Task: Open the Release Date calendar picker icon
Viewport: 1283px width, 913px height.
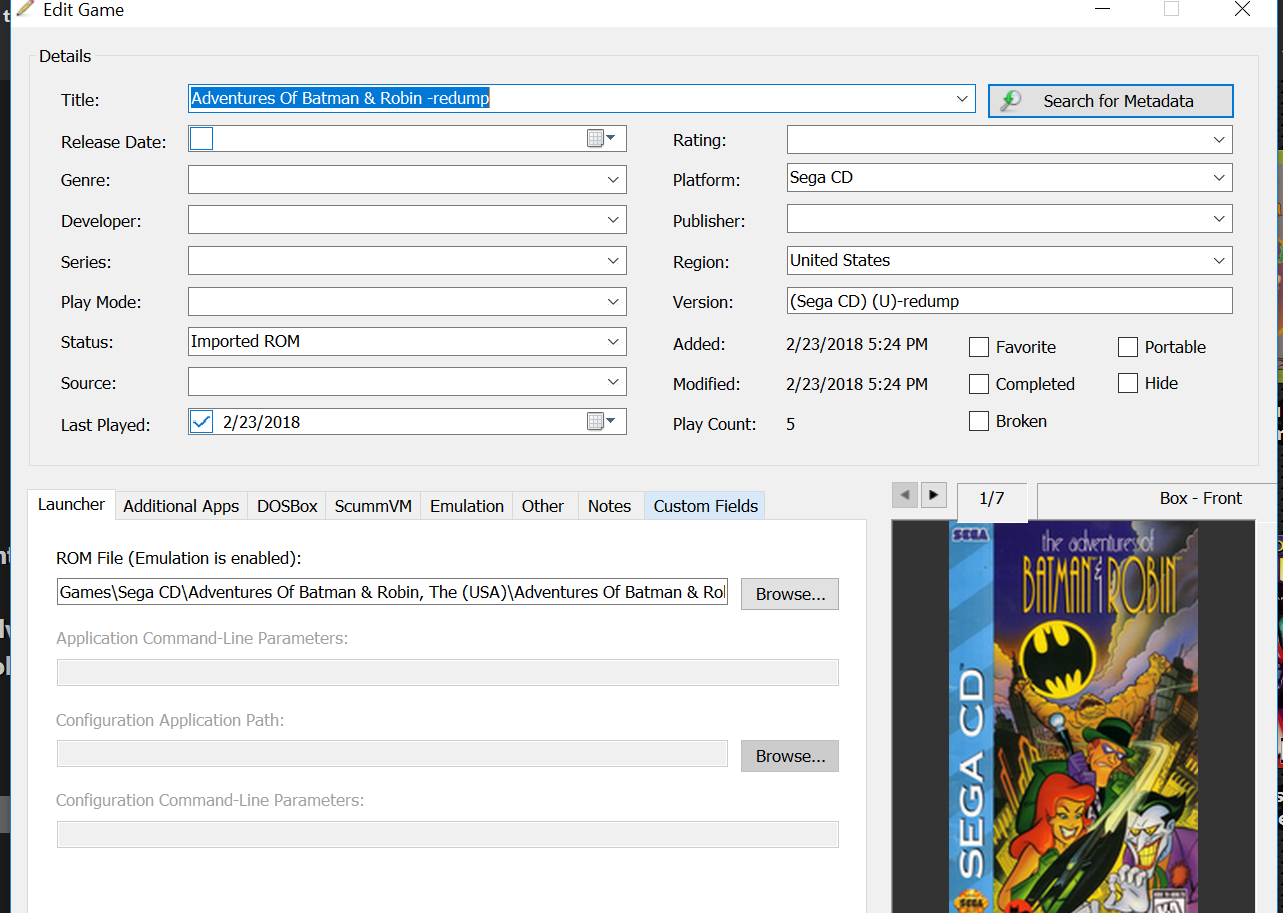Action: point(601,139)
